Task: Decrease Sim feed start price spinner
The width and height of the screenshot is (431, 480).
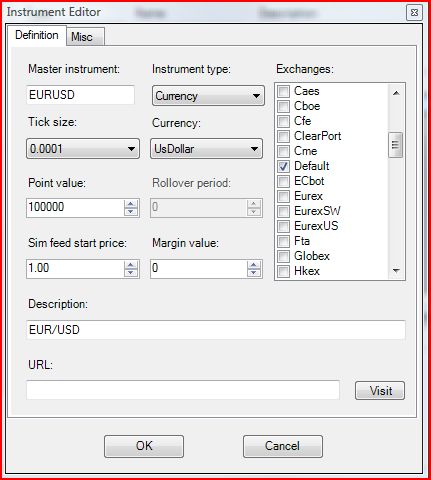Action: tap(131, 273)
